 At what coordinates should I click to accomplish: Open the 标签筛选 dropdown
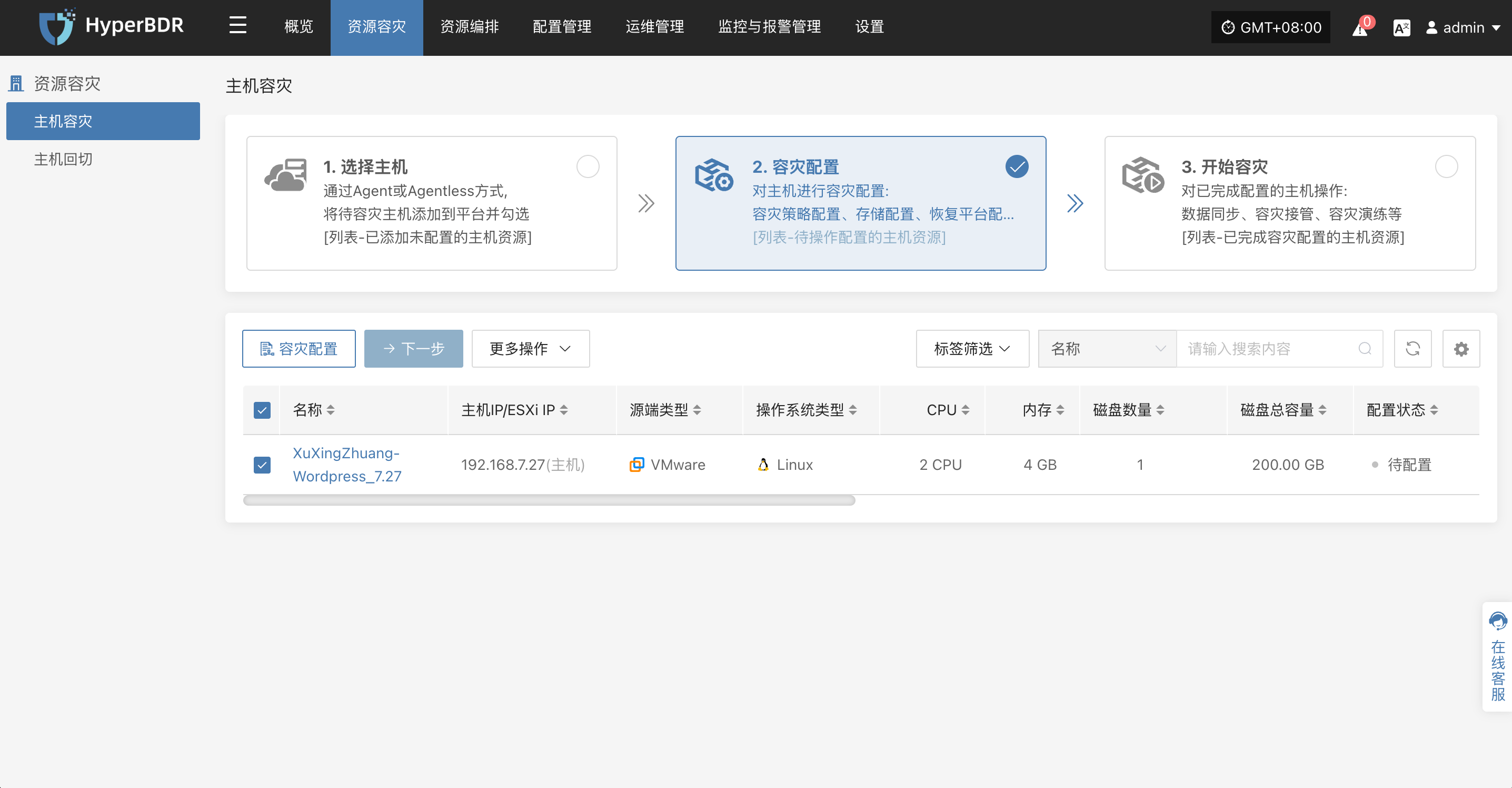(972, 349)
